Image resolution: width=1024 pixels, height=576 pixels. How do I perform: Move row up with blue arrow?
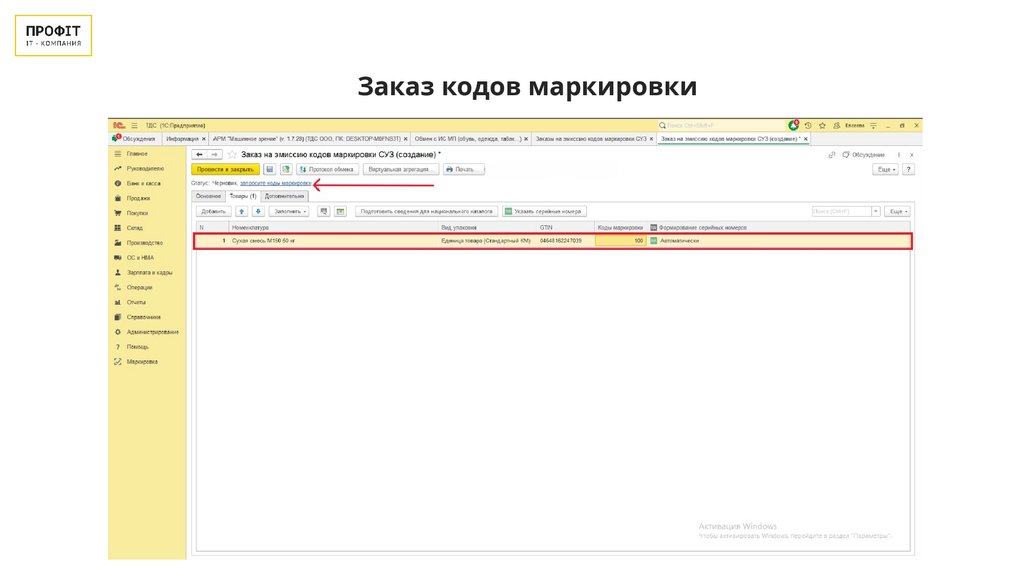point(242,212)
